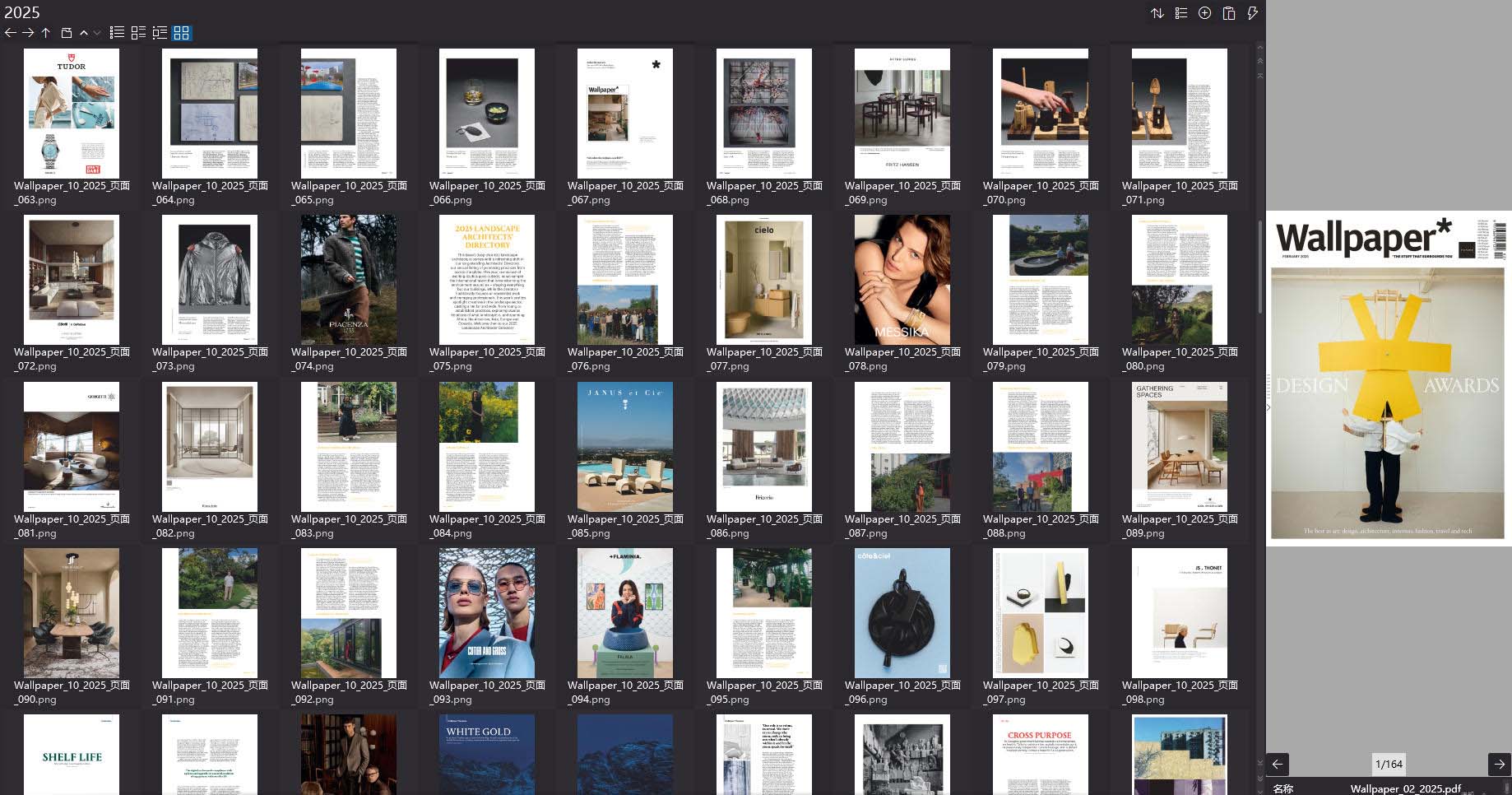The image size is (1512, 795).
Task: Paste items from the clipboard
Action: 1228,13
